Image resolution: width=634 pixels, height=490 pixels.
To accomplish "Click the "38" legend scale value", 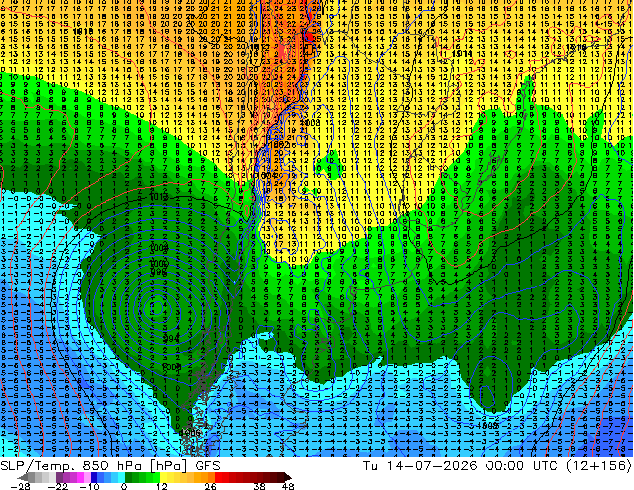I will pos(260,486).
